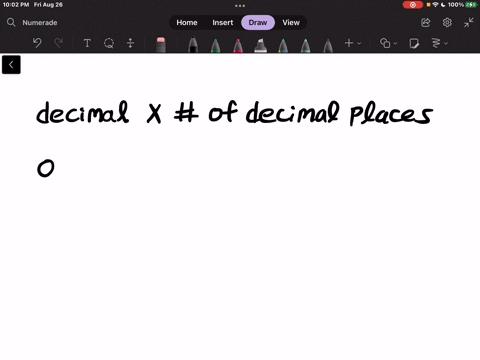Pick the black pen
480x360 pixels.
[x=193, y=45]
